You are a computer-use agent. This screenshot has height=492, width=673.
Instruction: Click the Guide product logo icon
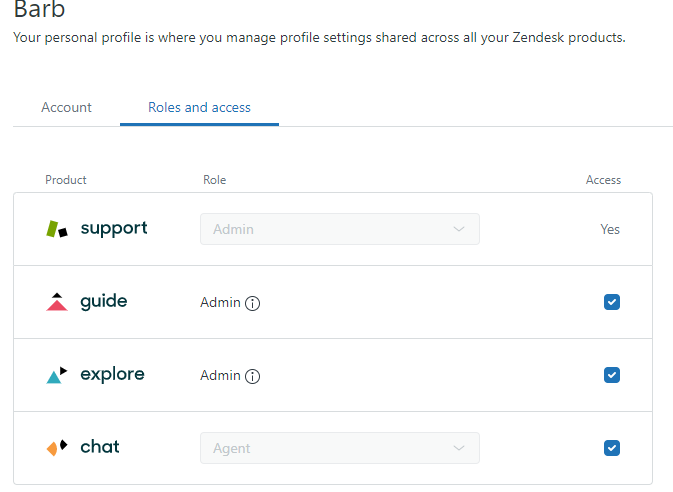coord(57,302)
